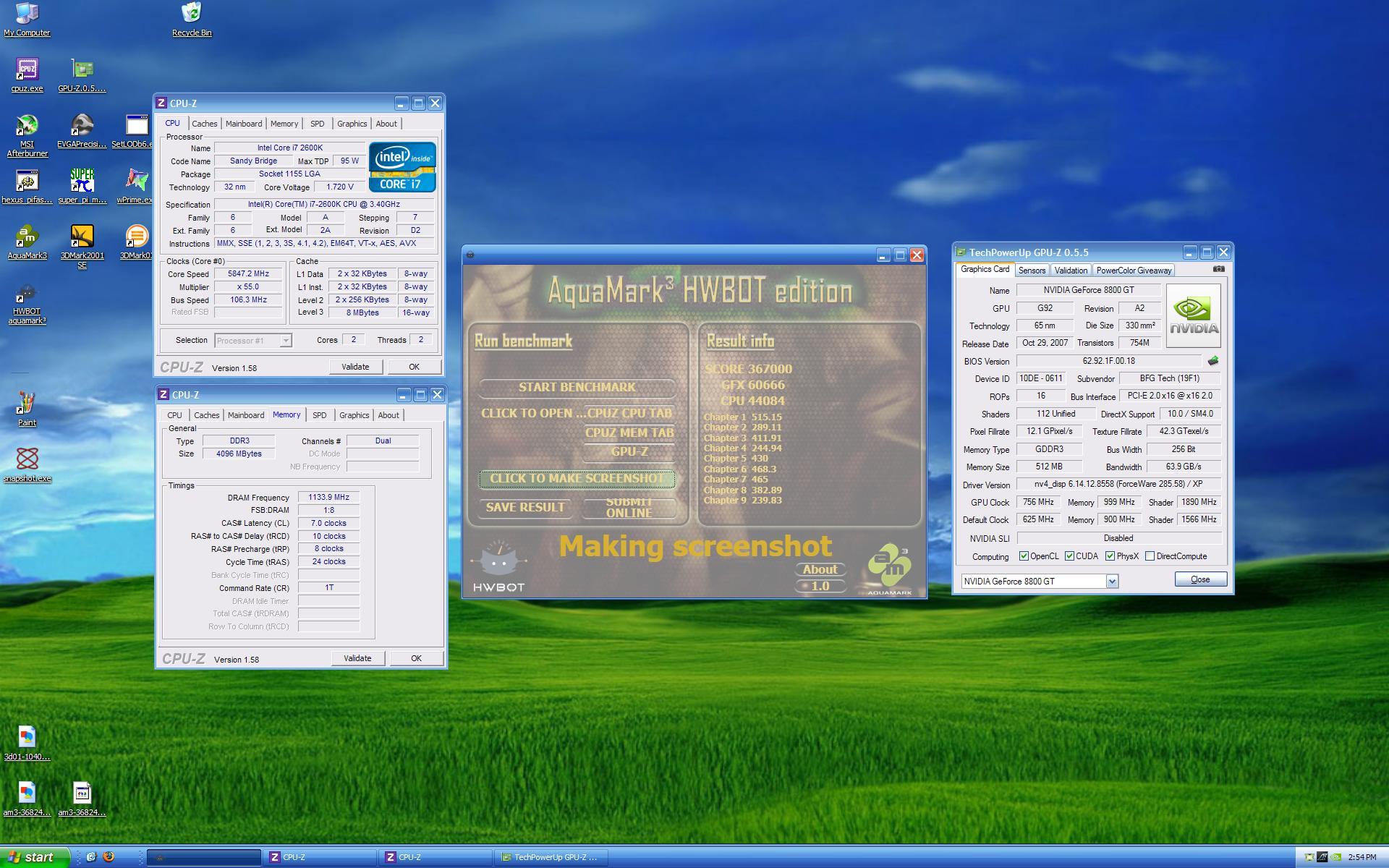Open the Recycle Bin icon
This screenshot has height=868, width=1389.
[x=192, y=20]
